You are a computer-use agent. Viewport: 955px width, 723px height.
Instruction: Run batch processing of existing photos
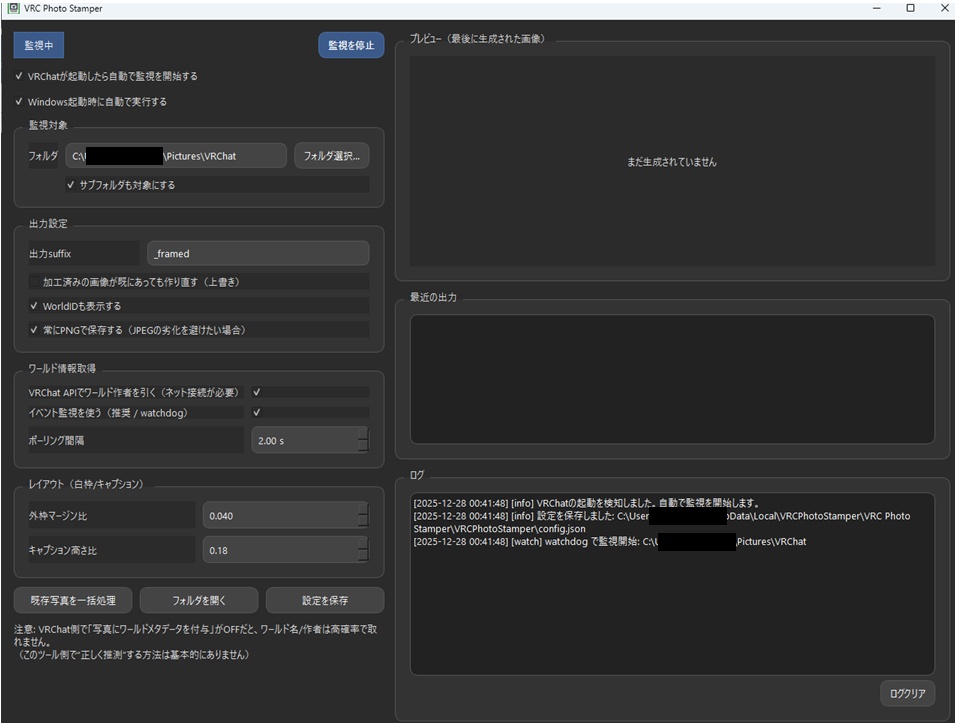70,600
